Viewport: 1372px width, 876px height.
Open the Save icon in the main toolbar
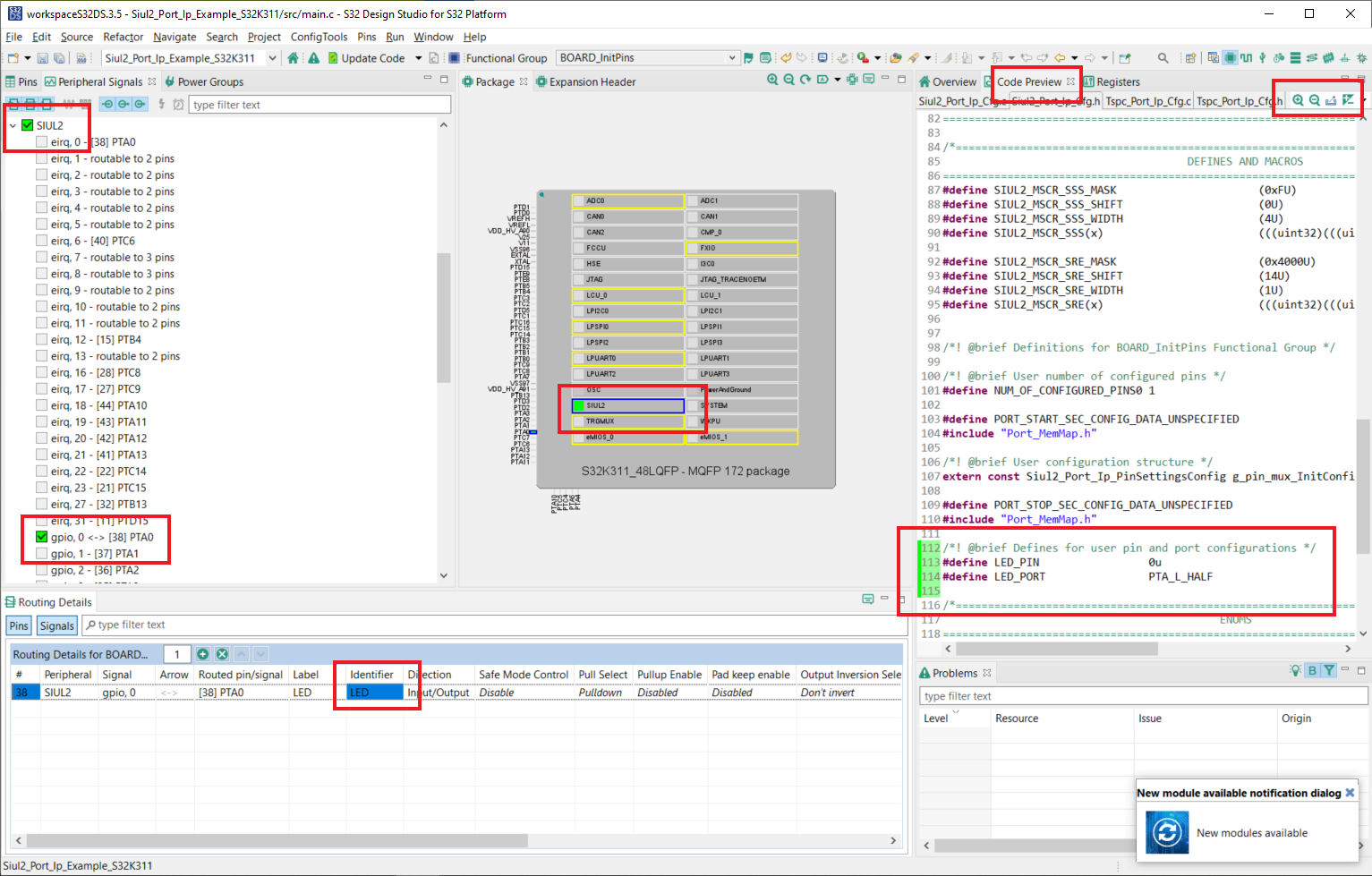(x=41, y=57)
